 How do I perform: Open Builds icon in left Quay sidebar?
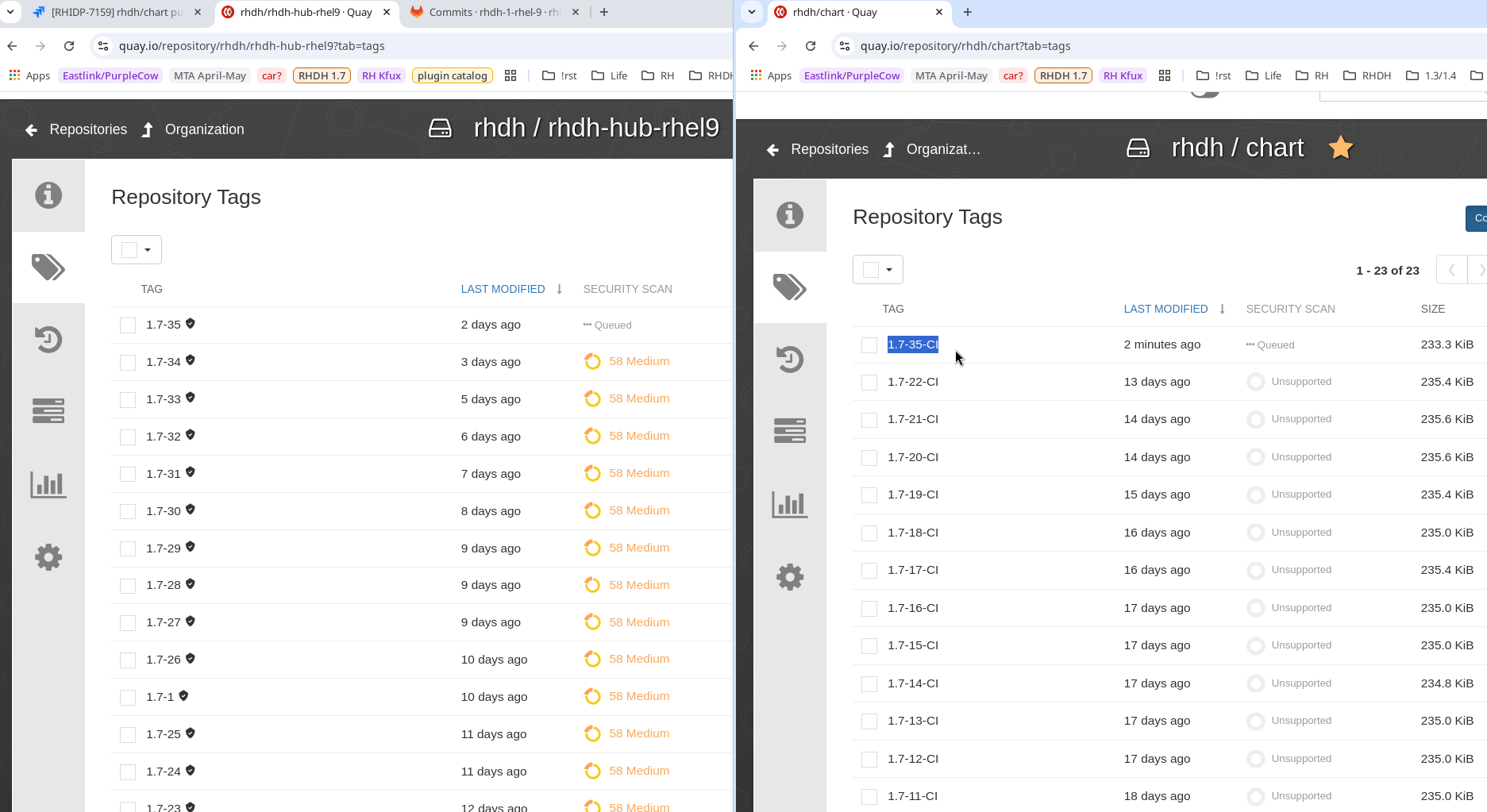click(x=48, y=411)
